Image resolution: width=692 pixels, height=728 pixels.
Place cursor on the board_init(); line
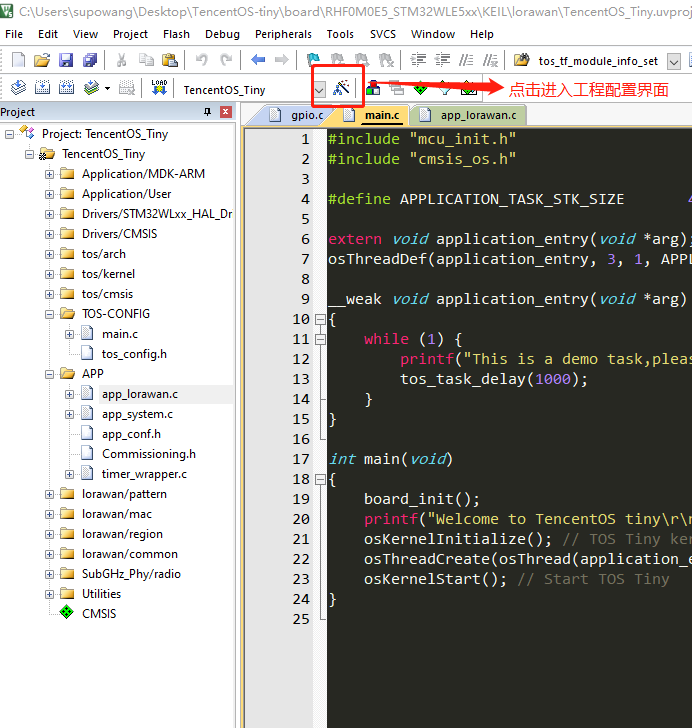pyautogui.click(x=422, y=499)
